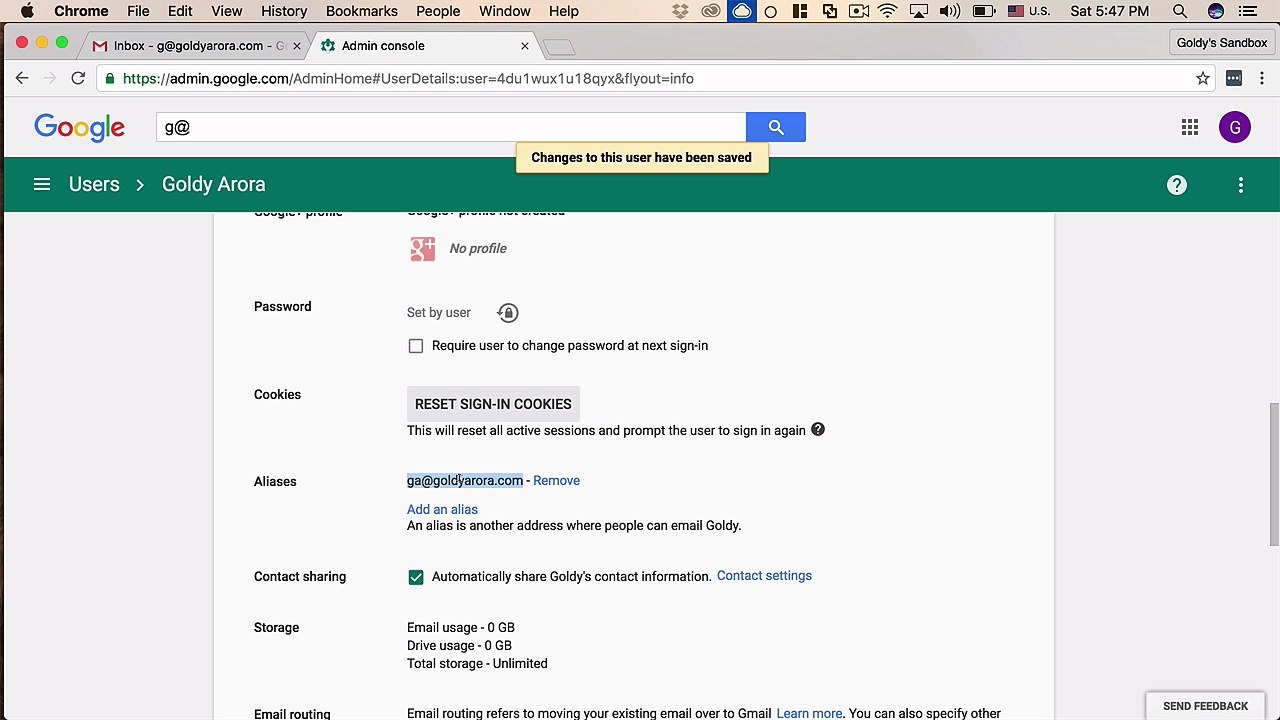Screen dimensions: 1280x720
Task: Click the Sat 5:47 PM clock
Action: pyautogui.click(x=1110, y=11)
